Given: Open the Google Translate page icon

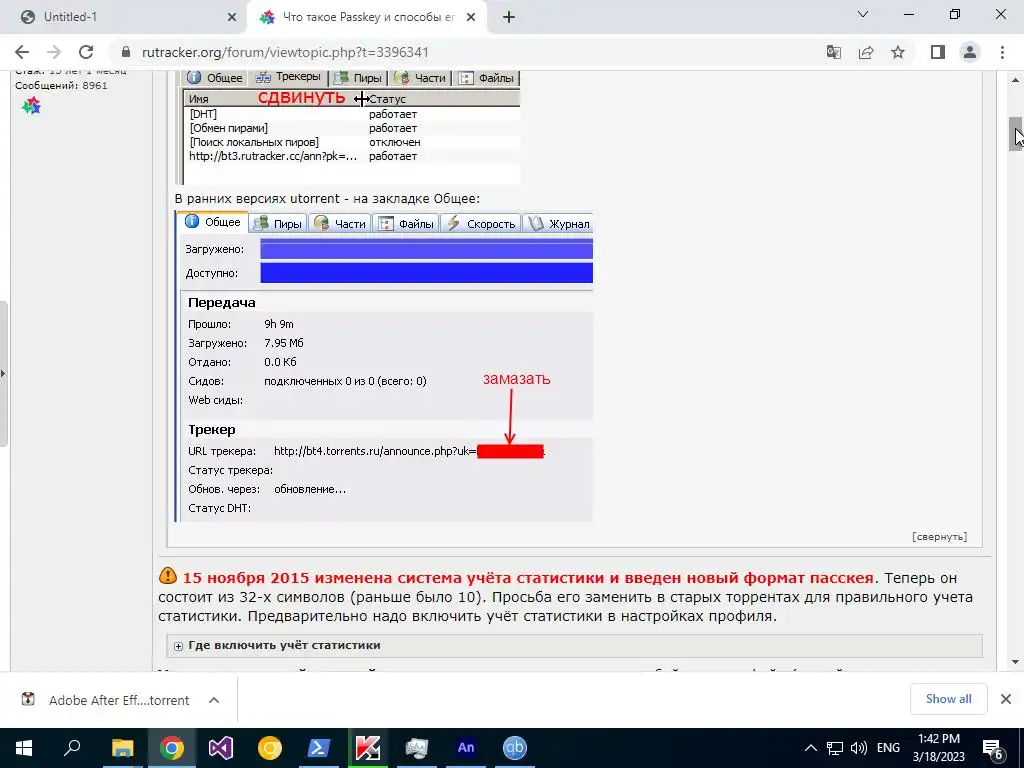Looking at the screenshot, I should [x=833, y=52].
